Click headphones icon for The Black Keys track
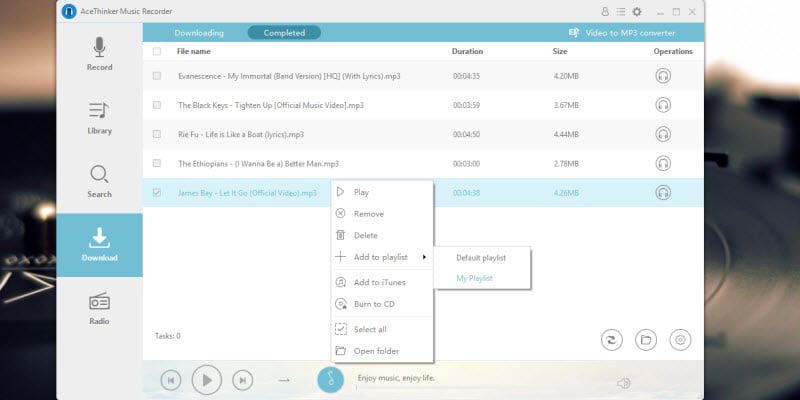This screenshot has width=800, height=400. 663,105
